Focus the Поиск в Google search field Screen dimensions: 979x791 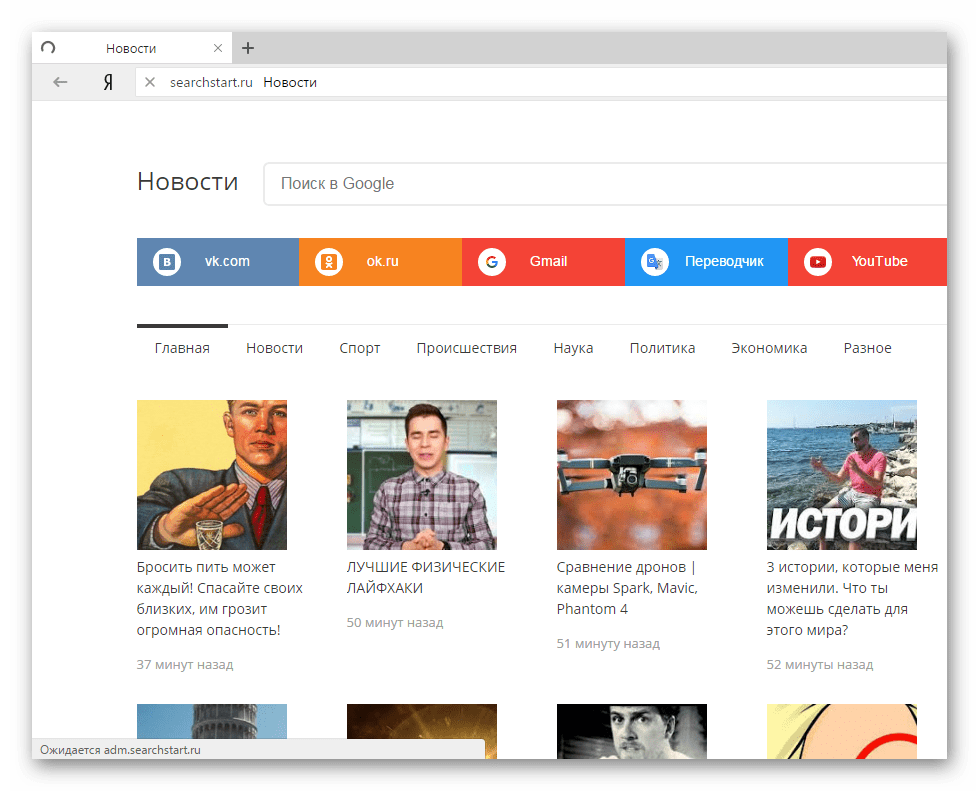point(600,184)
